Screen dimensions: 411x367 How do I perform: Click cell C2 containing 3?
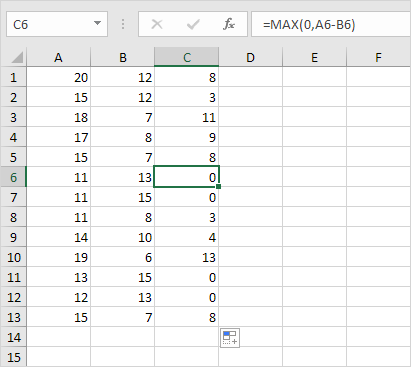click(x=186, y=97)
